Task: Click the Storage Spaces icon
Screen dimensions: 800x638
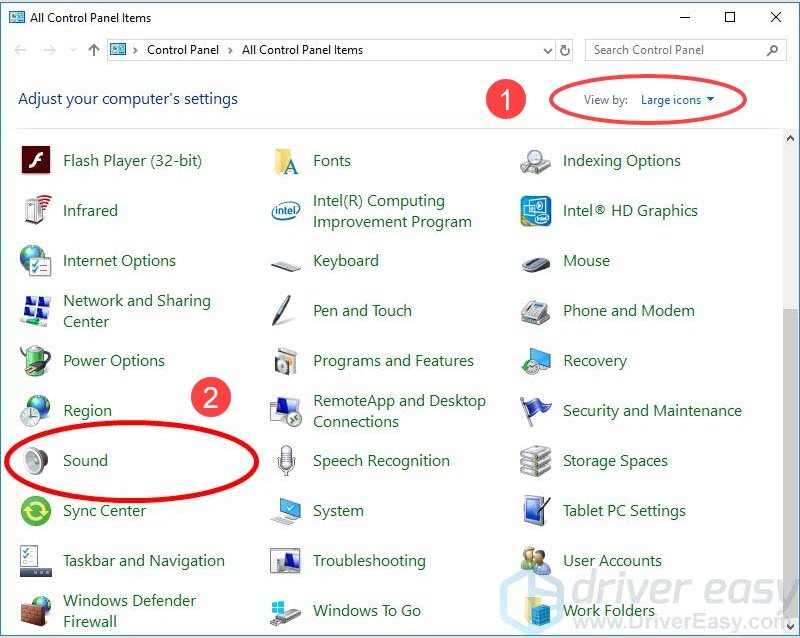Action: pyautogui.click(x=536, y=461)
